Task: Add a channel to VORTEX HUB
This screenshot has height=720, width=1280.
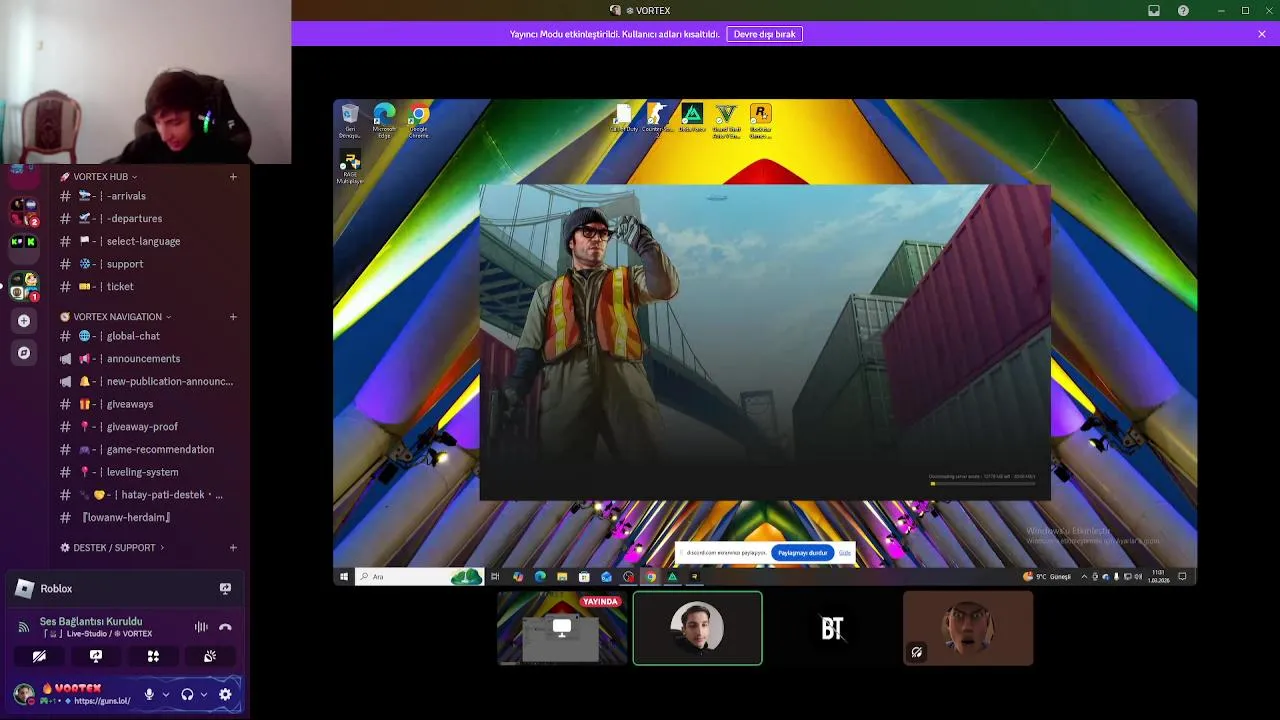Action: 233,177
